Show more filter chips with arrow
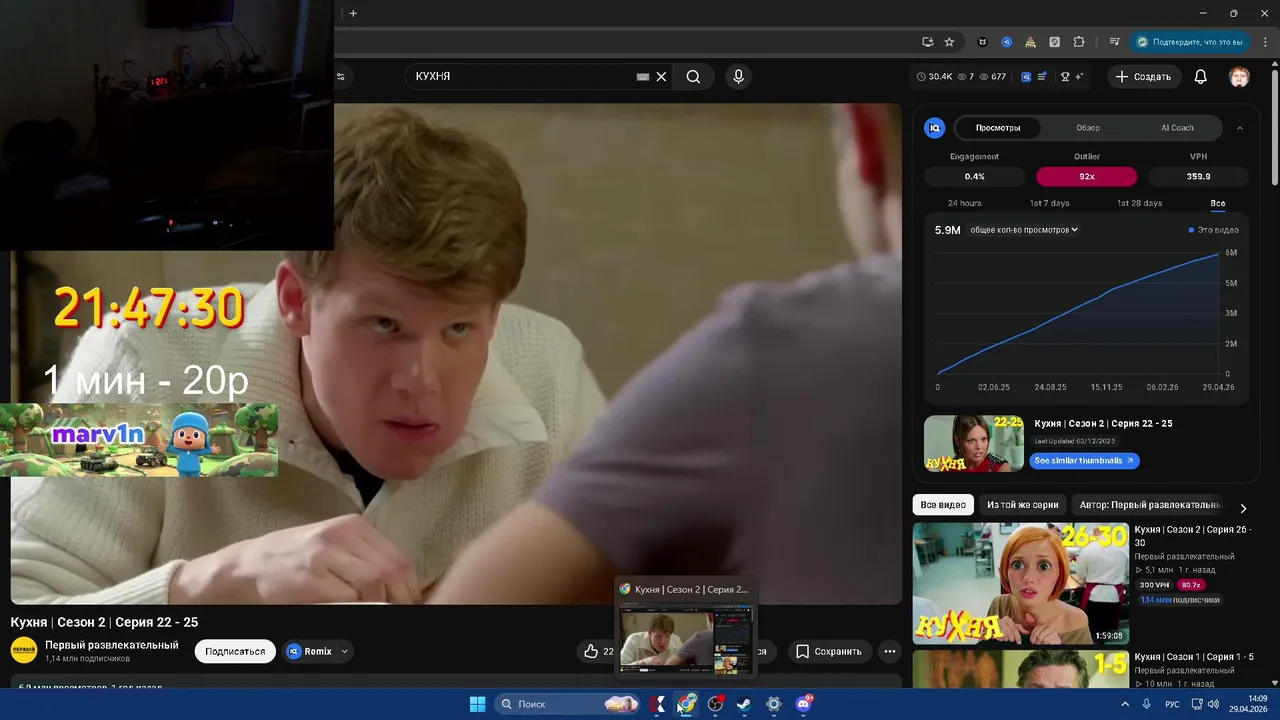The image size is (1280, 720). (1243, 508)
